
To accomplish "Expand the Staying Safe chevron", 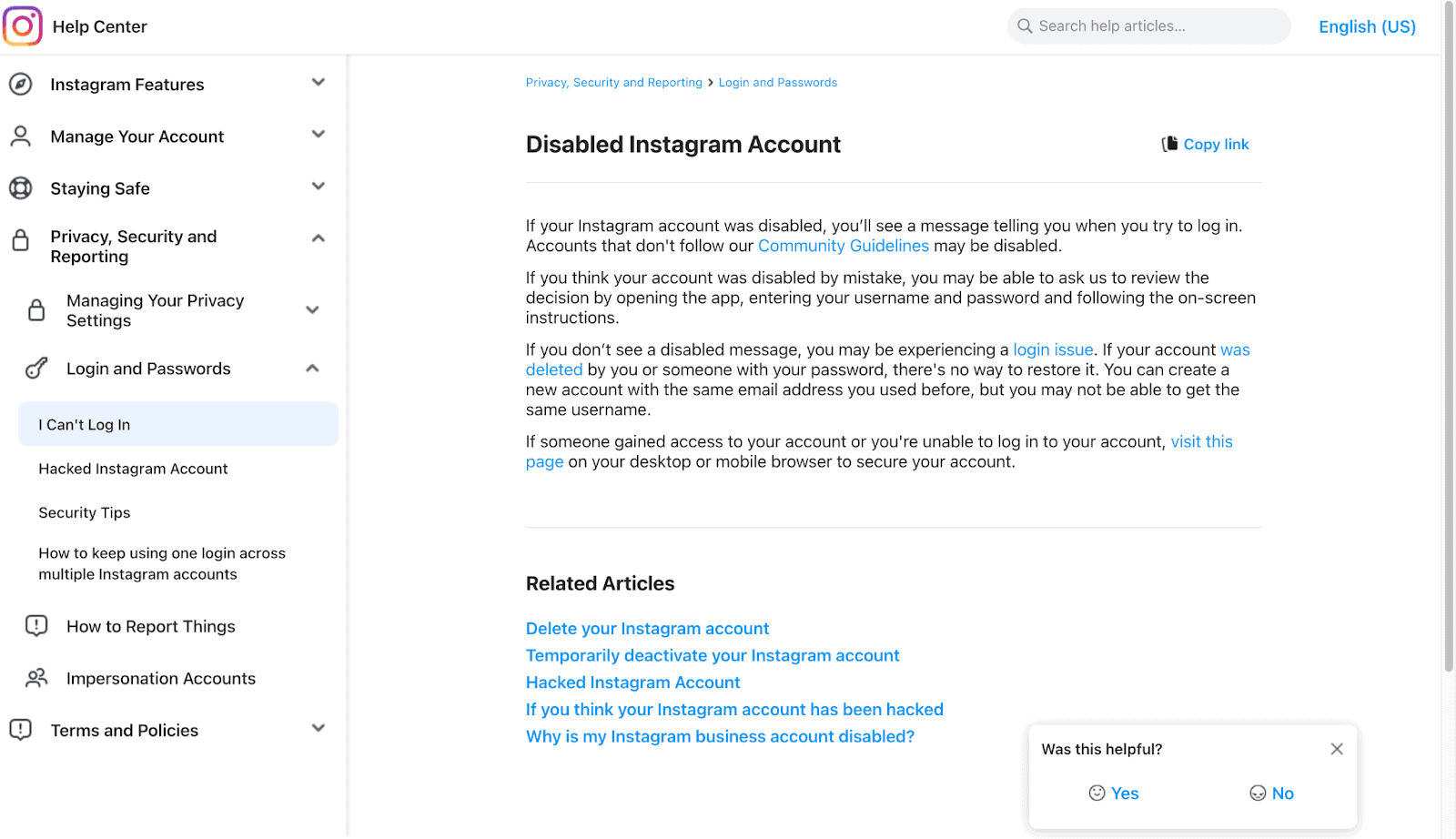I will click(x=318, y=186).
